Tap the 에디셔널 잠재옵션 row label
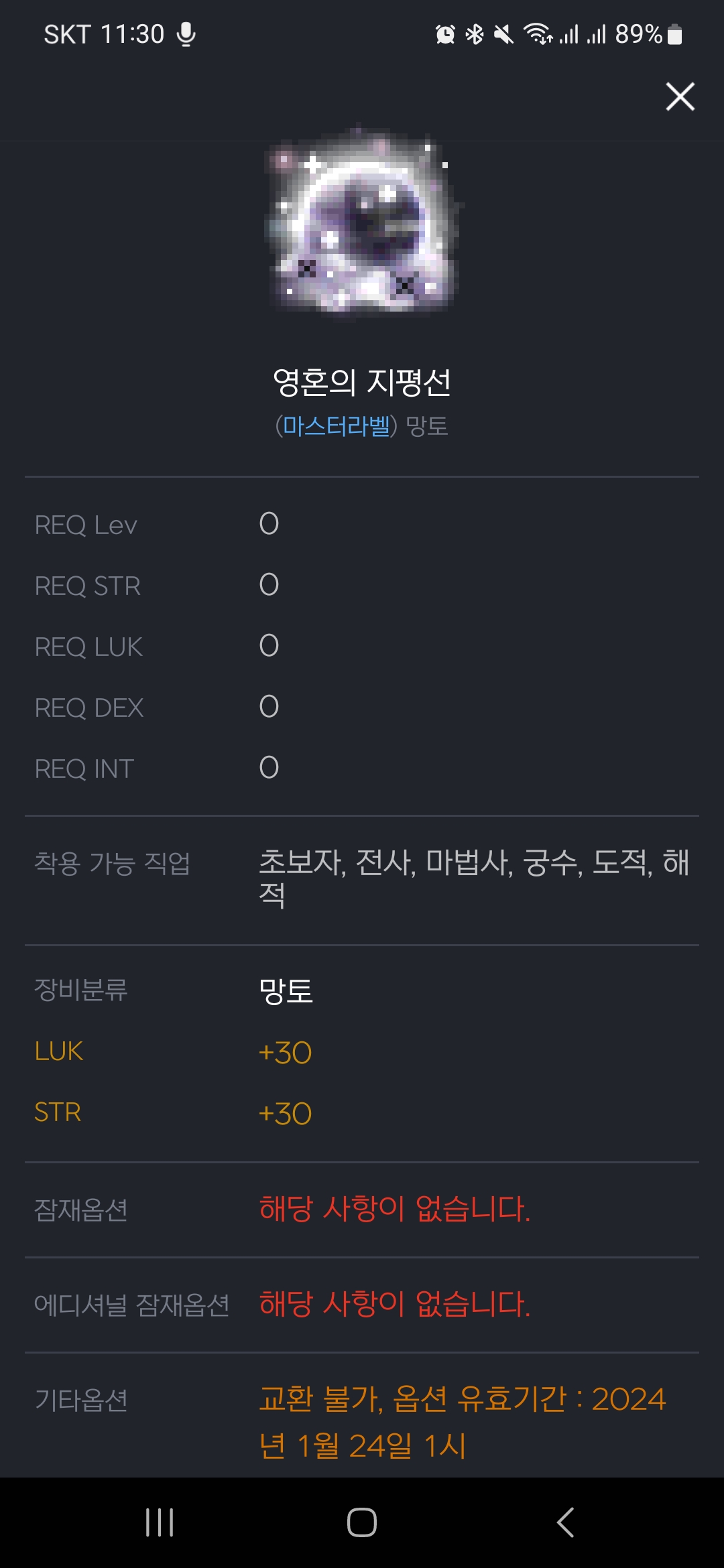Image resolution: width=724 pixels, height=1568 pixels. [x=132, y=1305]
